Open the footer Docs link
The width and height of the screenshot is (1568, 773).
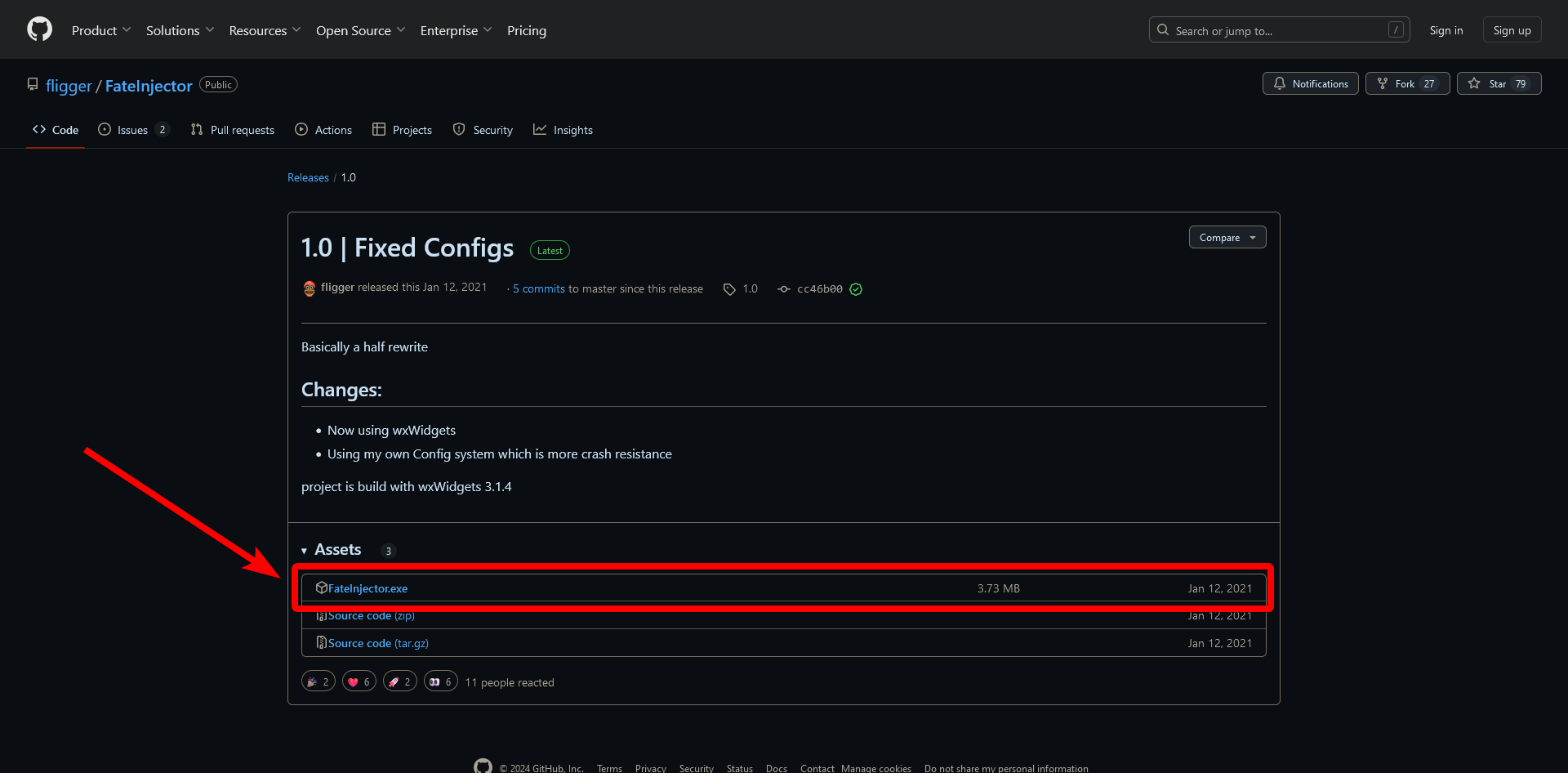[777, 768]
